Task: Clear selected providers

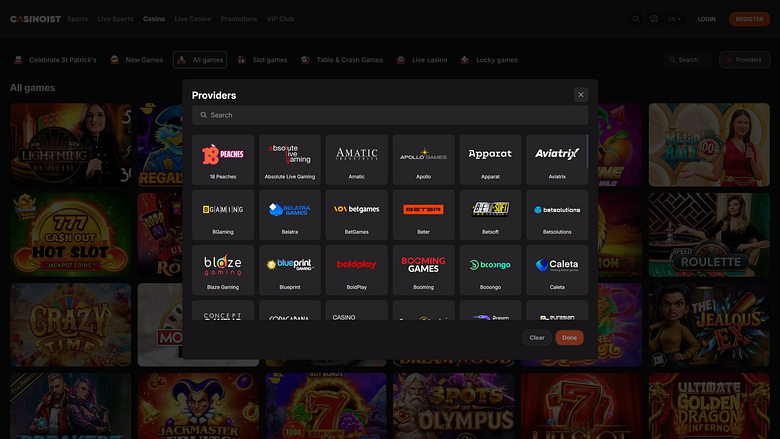Action: click(537, 338)
